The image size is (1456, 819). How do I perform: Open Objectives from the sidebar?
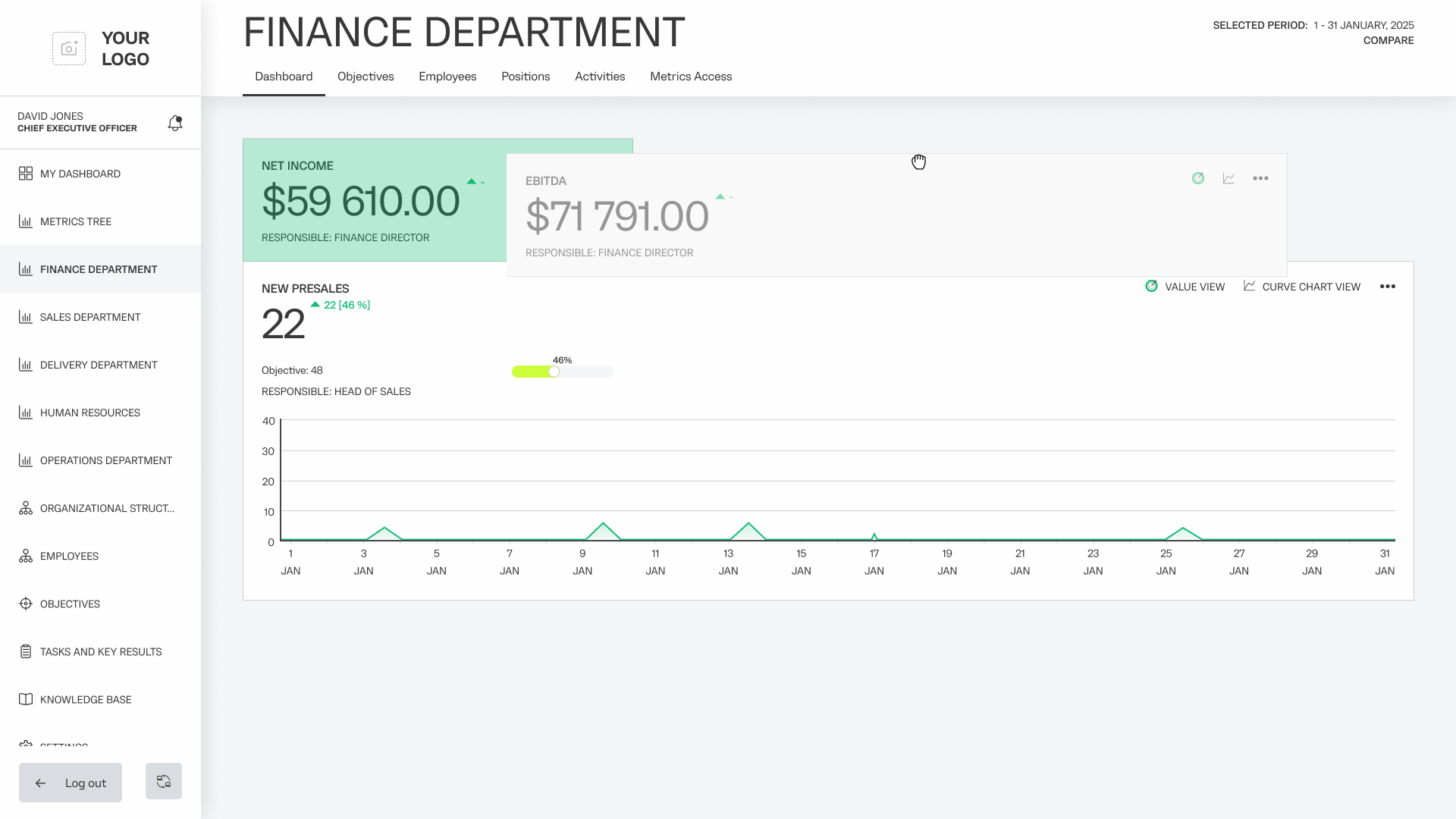pos(70,604)
